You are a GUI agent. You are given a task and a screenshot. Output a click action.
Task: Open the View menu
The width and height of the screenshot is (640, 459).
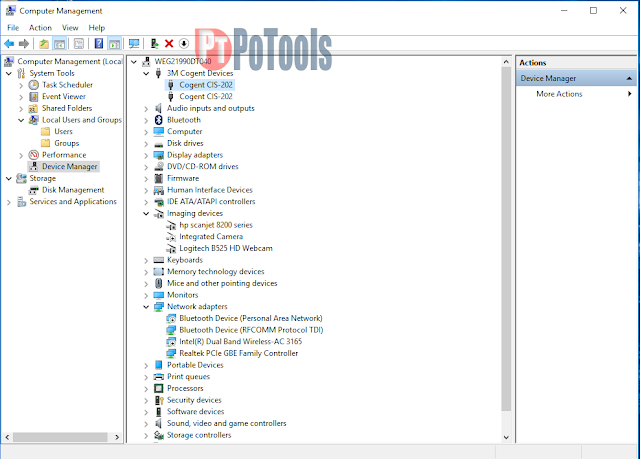(70, 28)
